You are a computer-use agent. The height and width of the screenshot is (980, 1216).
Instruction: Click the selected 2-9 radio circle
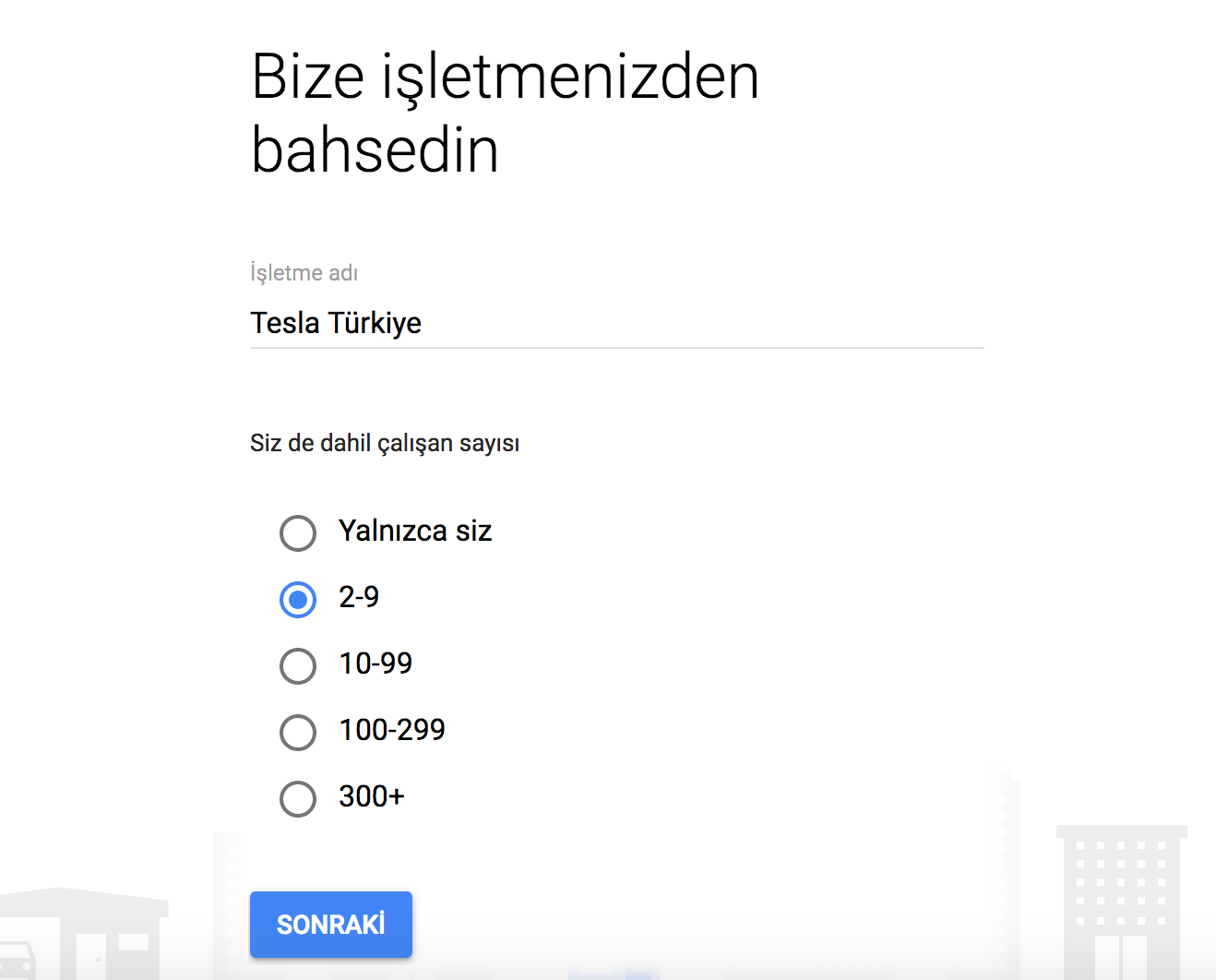coord(298,600)
